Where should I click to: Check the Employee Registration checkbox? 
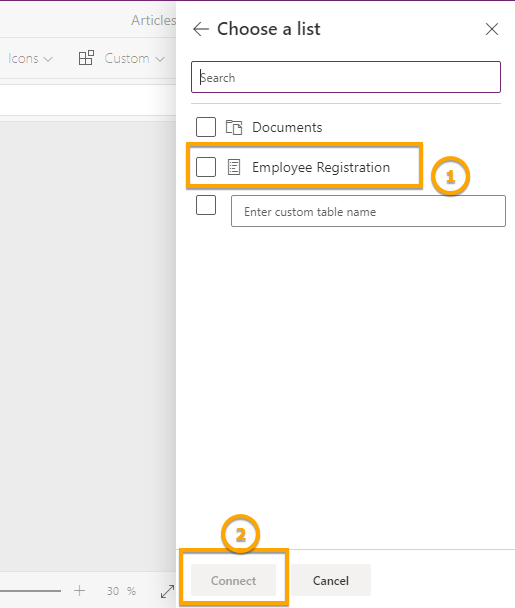[x=206, y=167]
